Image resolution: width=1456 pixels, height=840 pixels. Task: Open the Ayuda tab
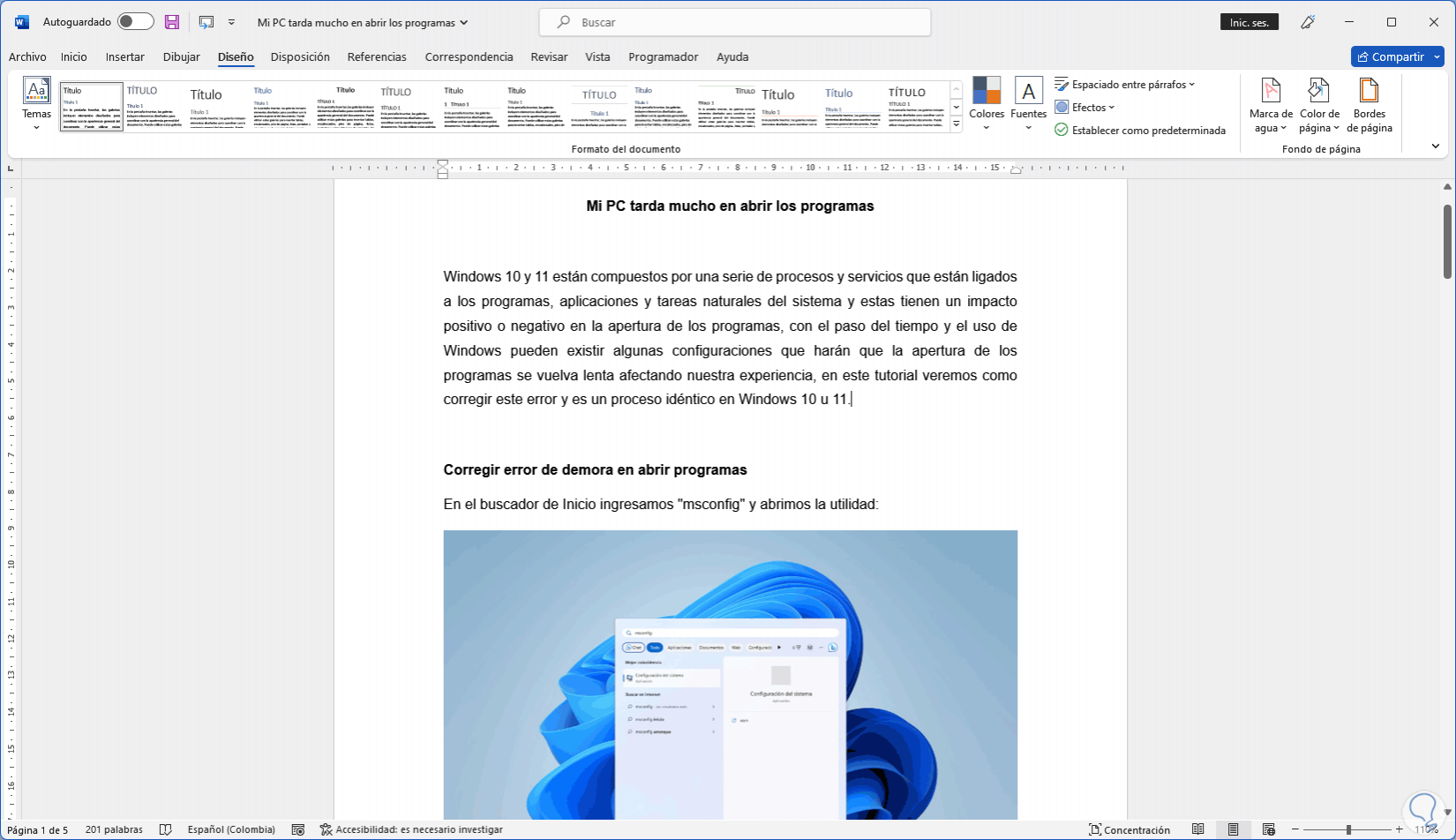(732, 56)
